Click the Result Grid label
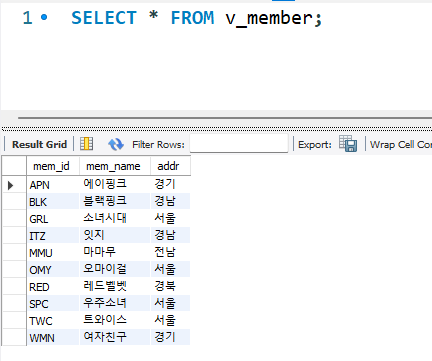 click(39, 144)
